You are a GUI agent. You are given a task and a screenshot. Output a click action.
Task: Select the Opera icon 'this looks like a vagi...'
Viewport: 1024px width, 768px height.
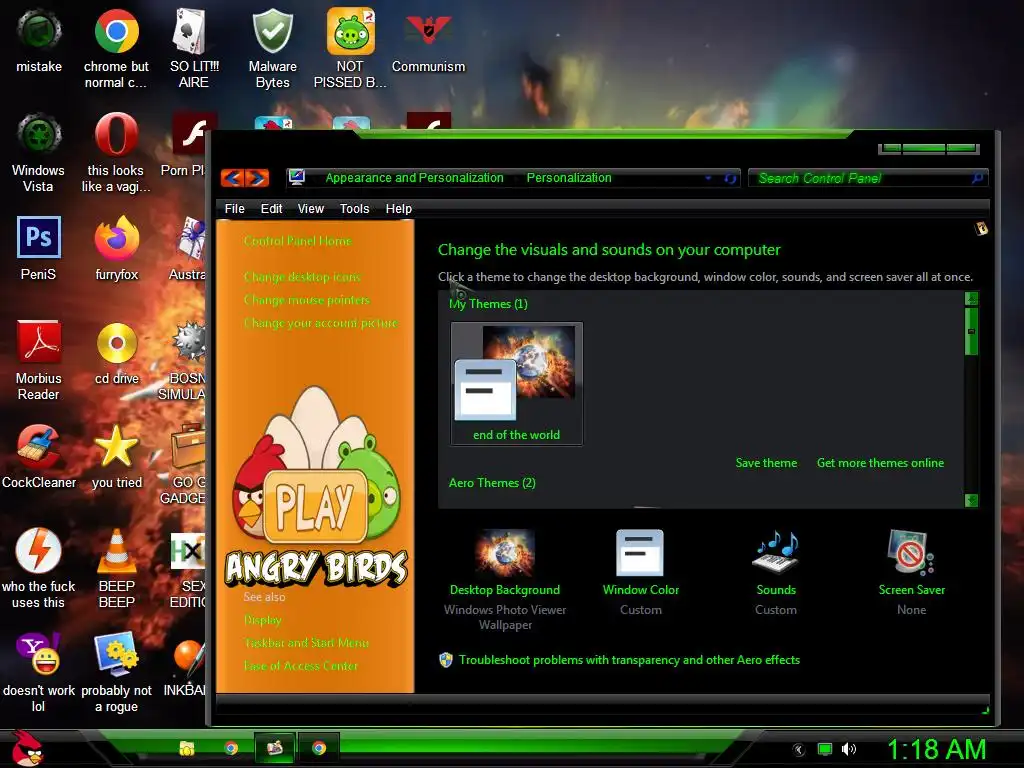(116, 153)
